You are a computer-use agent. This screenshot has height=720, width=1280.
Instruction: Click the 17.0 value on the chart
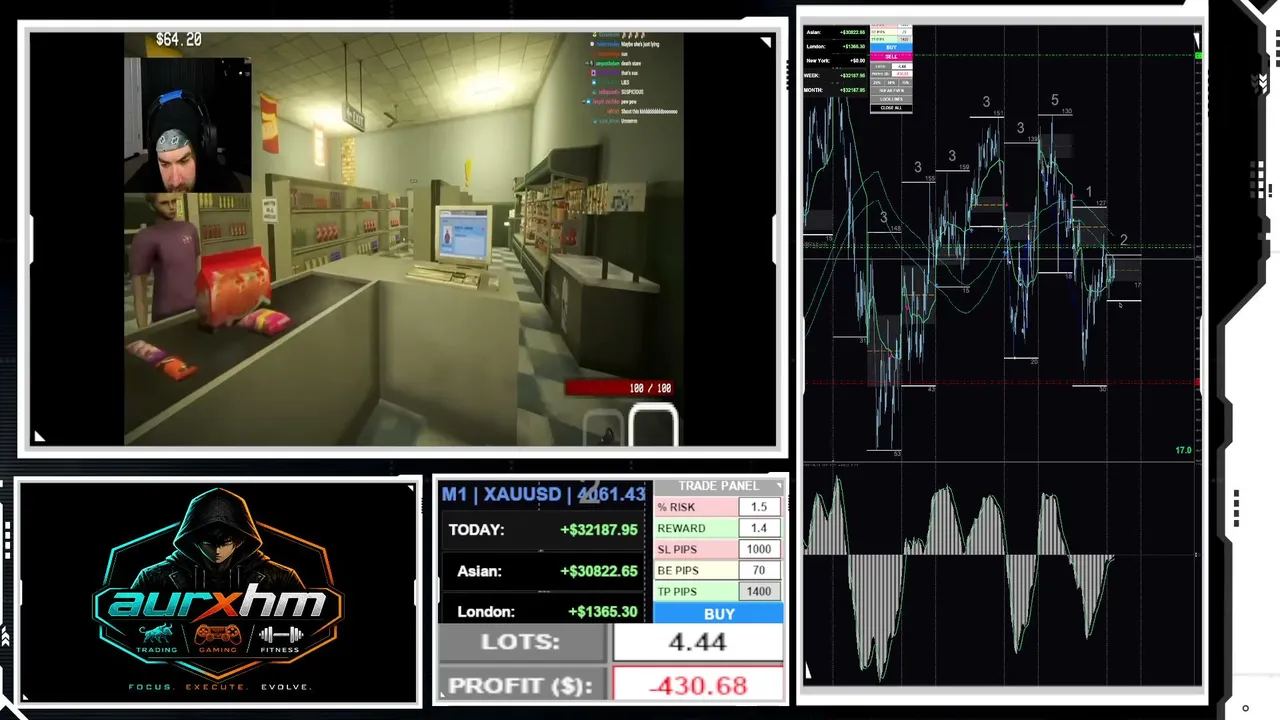click(x=1183, y=451)
